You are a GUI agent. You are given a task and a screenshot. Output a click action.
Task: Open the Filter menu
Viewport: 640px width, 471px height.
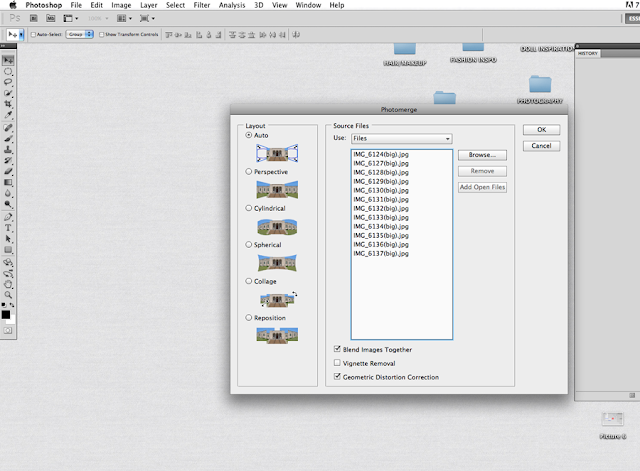pos(202,5)
